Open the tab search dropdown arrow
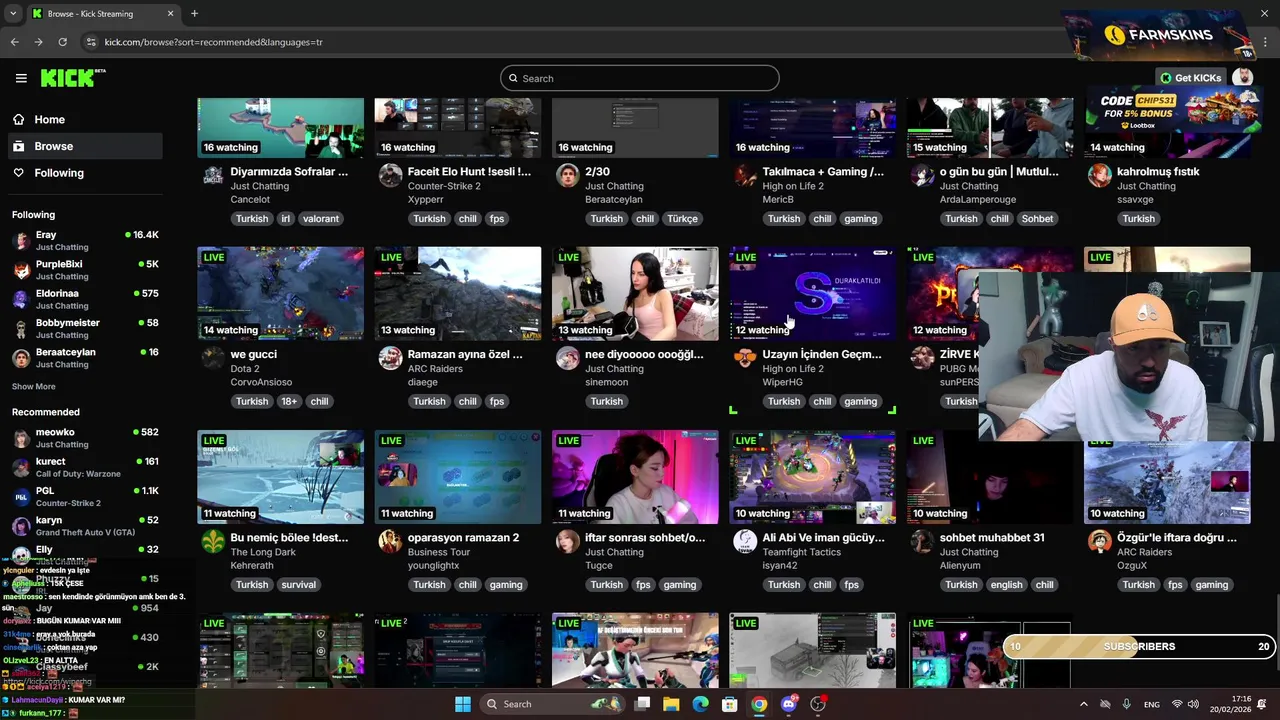The width and height of the screenshot is (1280, 720). pyautogui.click(x=12, y=13)
